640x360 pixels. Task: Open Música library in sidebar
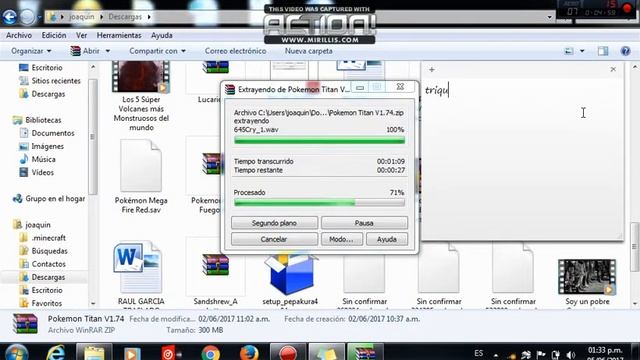[x=38, y=159]
